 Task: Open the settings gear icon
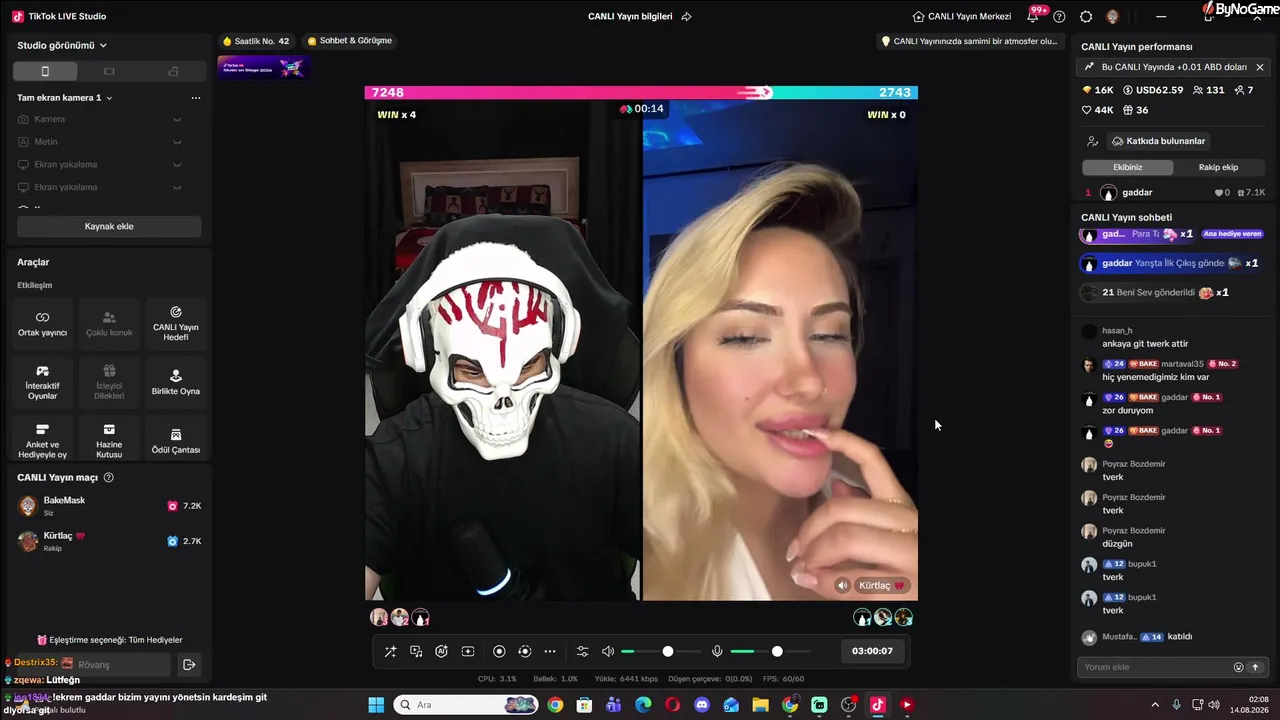[1086, 16]
